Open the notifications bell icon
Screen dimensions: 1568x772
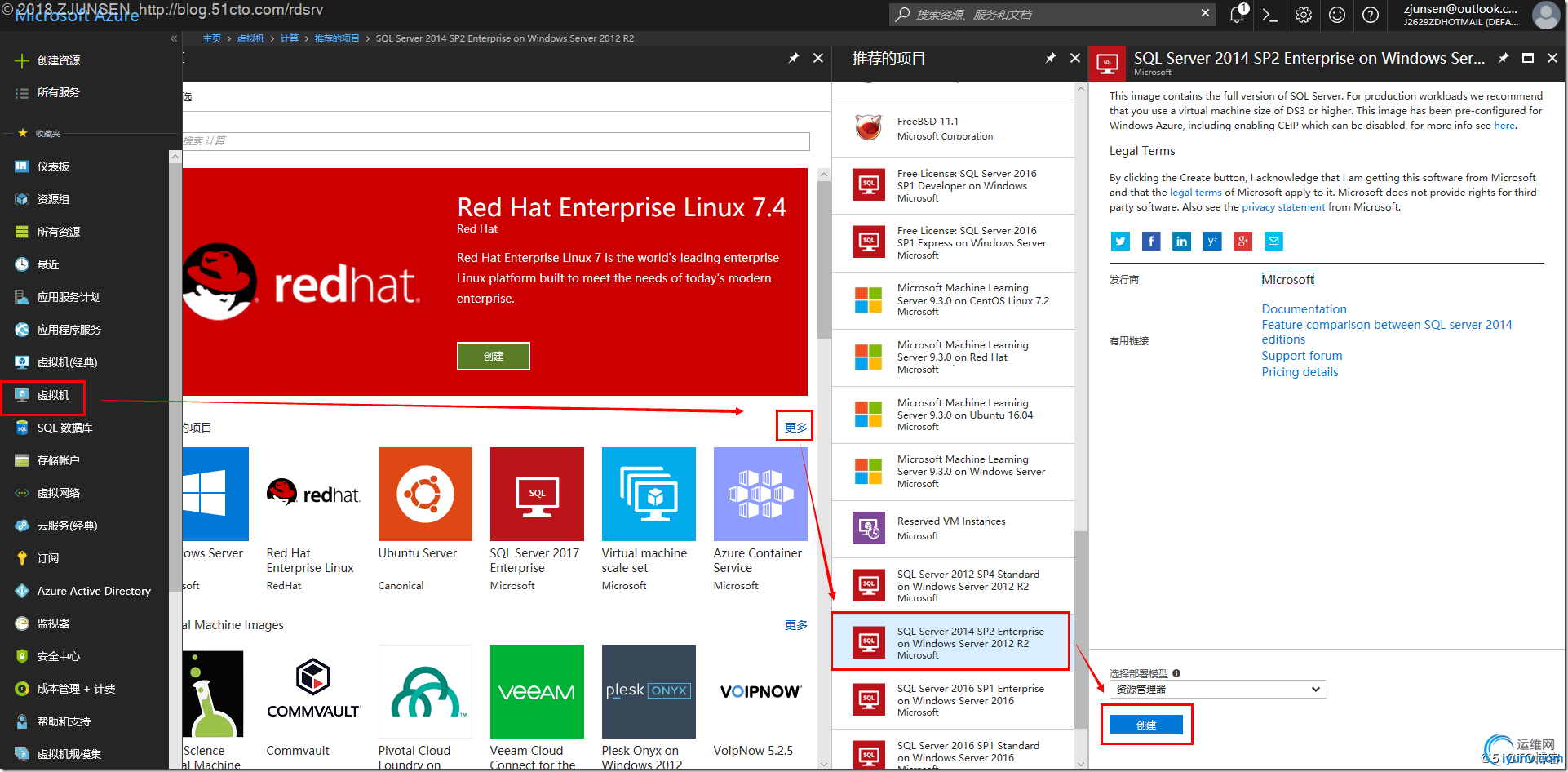[x=1237, y=14]
